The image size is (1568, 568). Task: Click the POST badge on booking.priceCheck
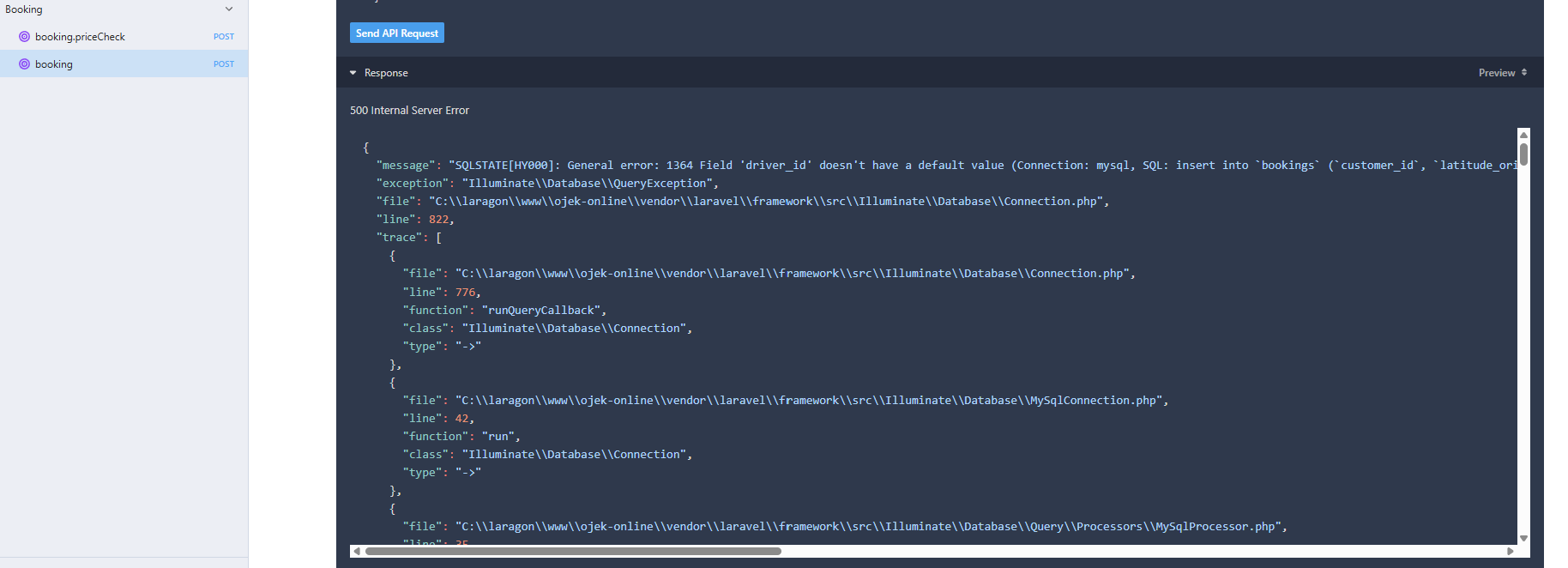[223, 37]
